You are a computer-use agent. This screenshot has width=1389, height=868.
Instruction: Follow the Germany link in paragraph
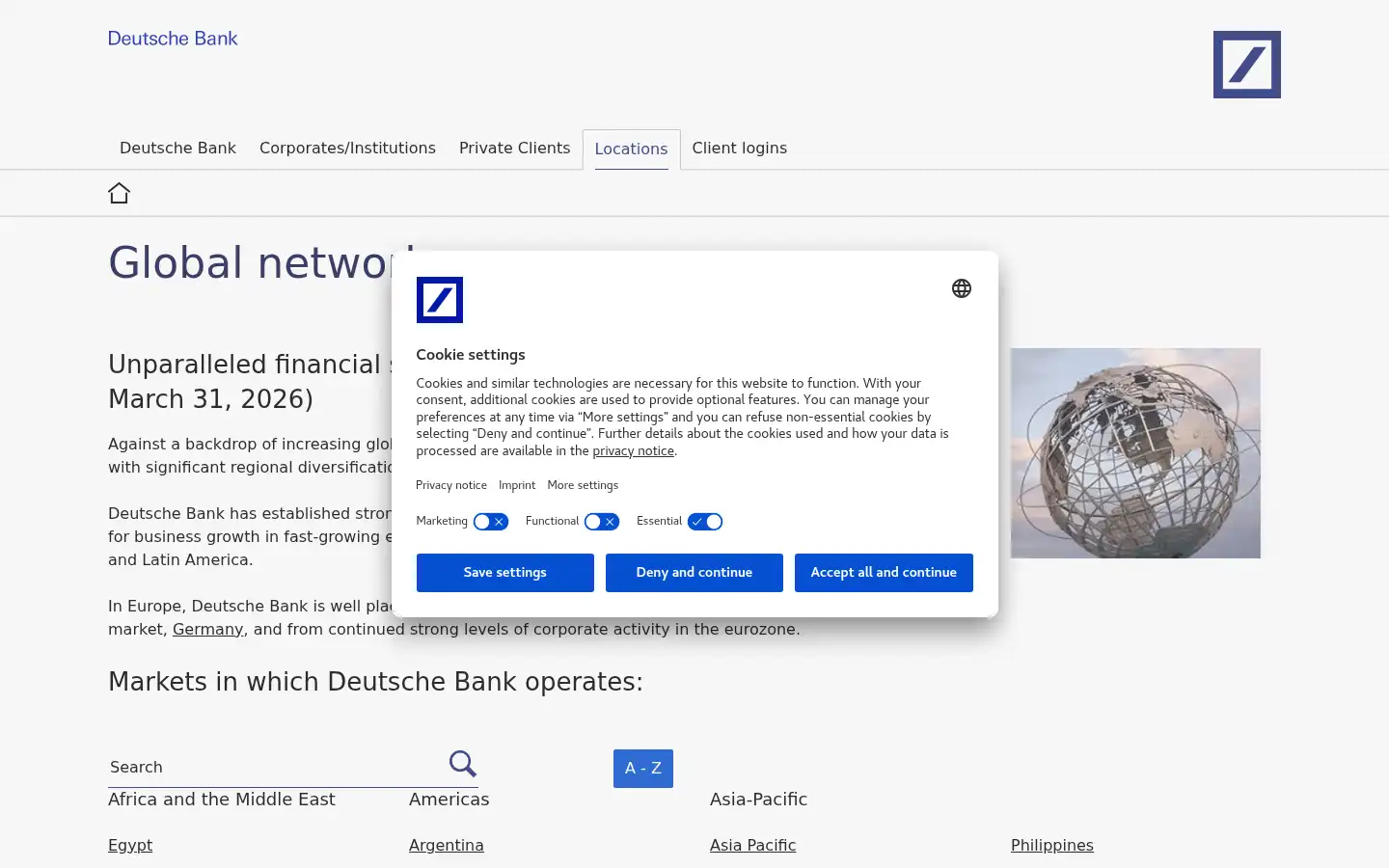tap(207, 629)
